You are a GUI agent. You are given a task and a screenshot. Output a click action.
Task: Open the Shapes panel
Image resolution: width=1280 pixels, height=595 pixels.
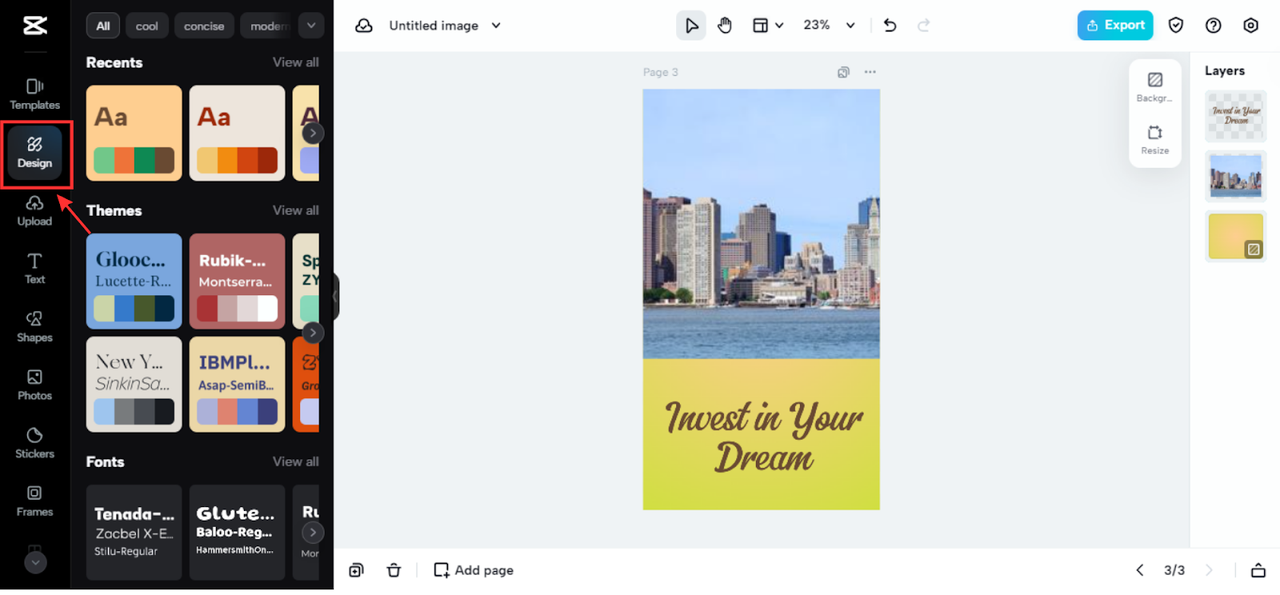pyautogui.click(x=35, y=327)
